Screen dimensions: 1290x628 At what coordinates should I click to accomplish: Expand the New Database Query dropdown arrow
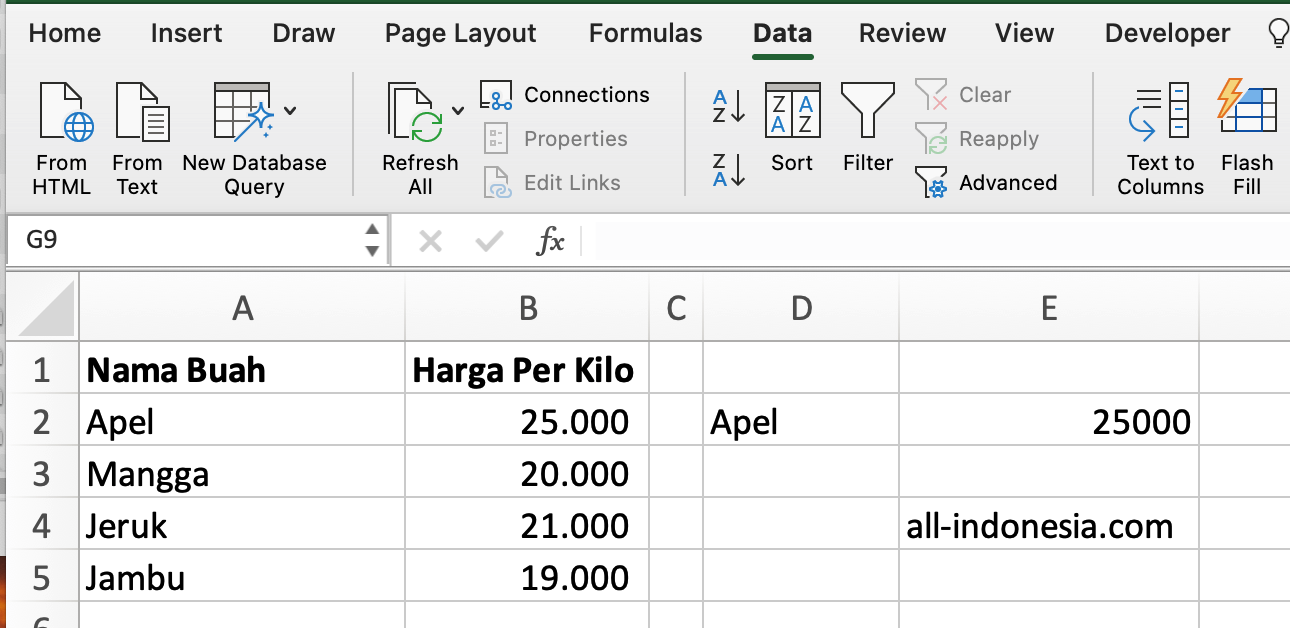[x=290, y=110]
